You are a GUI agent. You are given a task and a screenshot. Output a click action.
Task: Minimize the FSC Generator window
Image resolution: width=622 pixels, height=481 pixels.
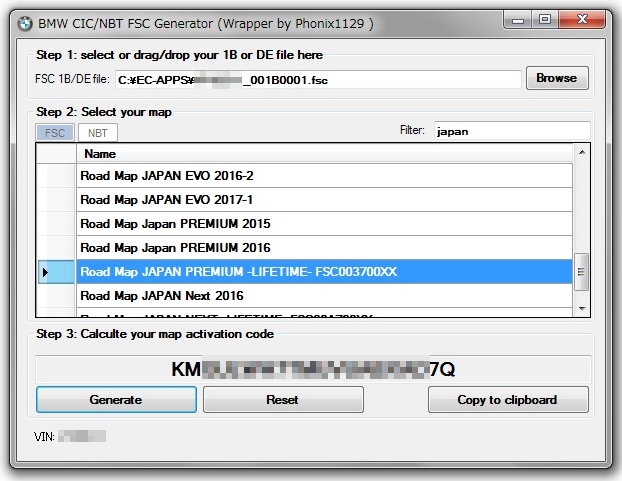518,20
